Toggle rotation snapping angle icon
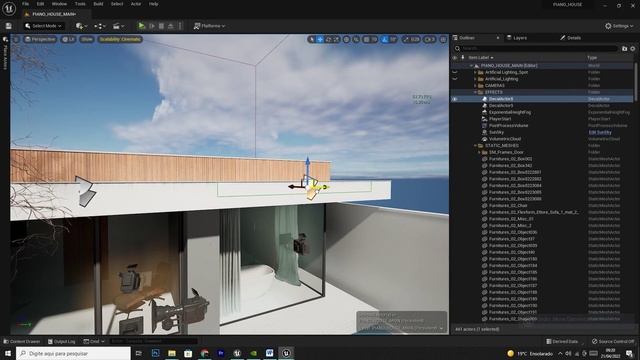The height and width of the screenshot is (360, 640). [385, 40]
